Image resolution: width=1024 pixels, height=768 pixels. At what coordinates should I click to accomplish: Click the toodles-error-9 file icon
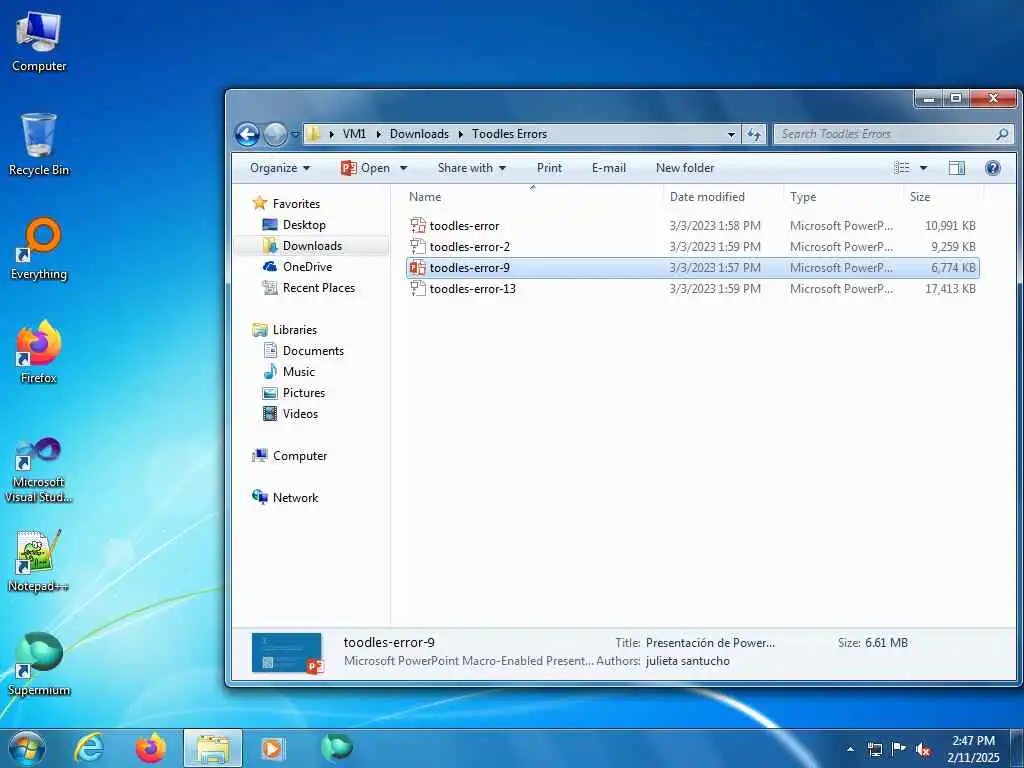417,268
